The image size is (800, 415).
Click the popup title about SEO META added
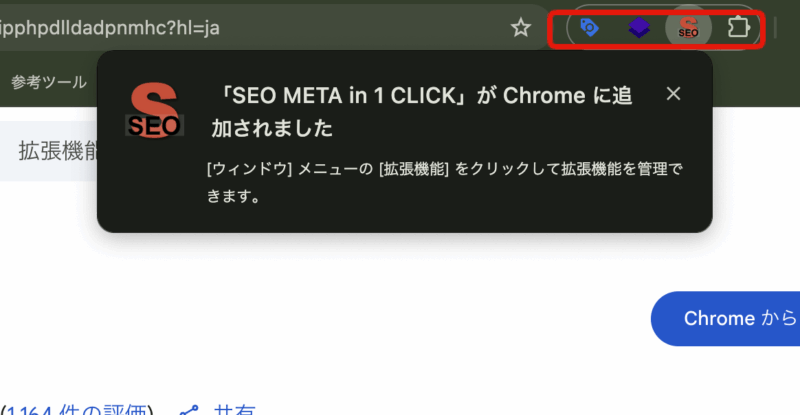tap(422, 112)
